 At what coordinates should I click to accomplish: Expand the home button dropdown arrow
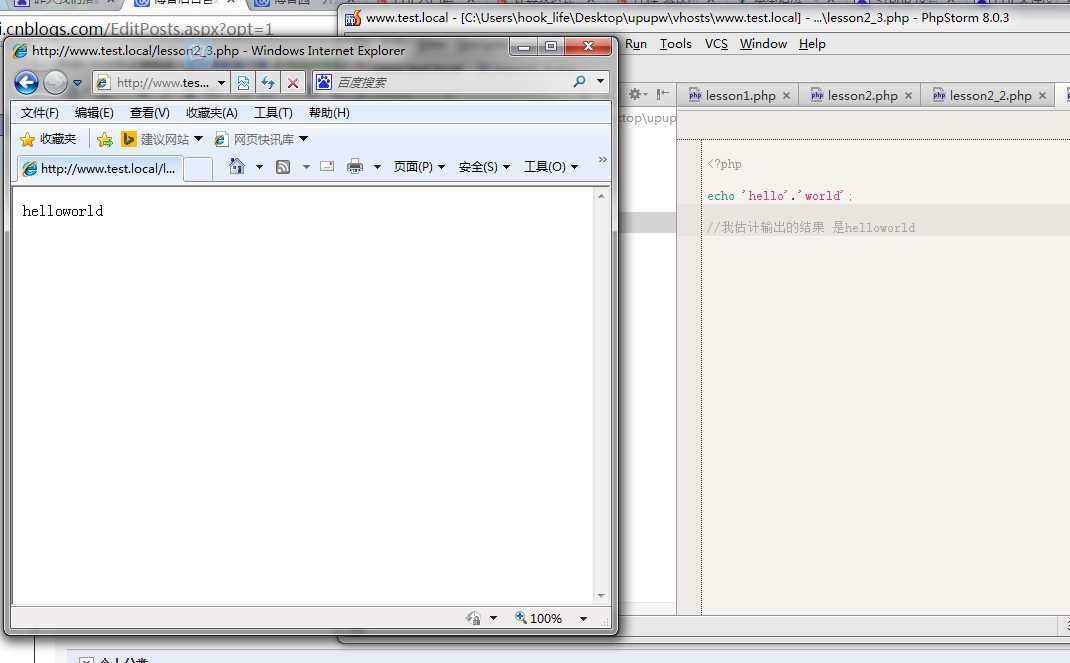[x=259, y=166]
